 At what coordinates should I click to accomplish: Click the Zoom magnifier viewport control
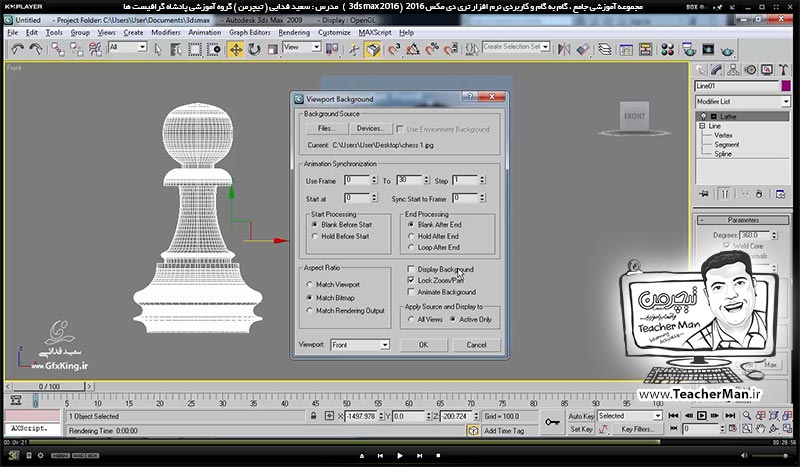pos(746,415)
